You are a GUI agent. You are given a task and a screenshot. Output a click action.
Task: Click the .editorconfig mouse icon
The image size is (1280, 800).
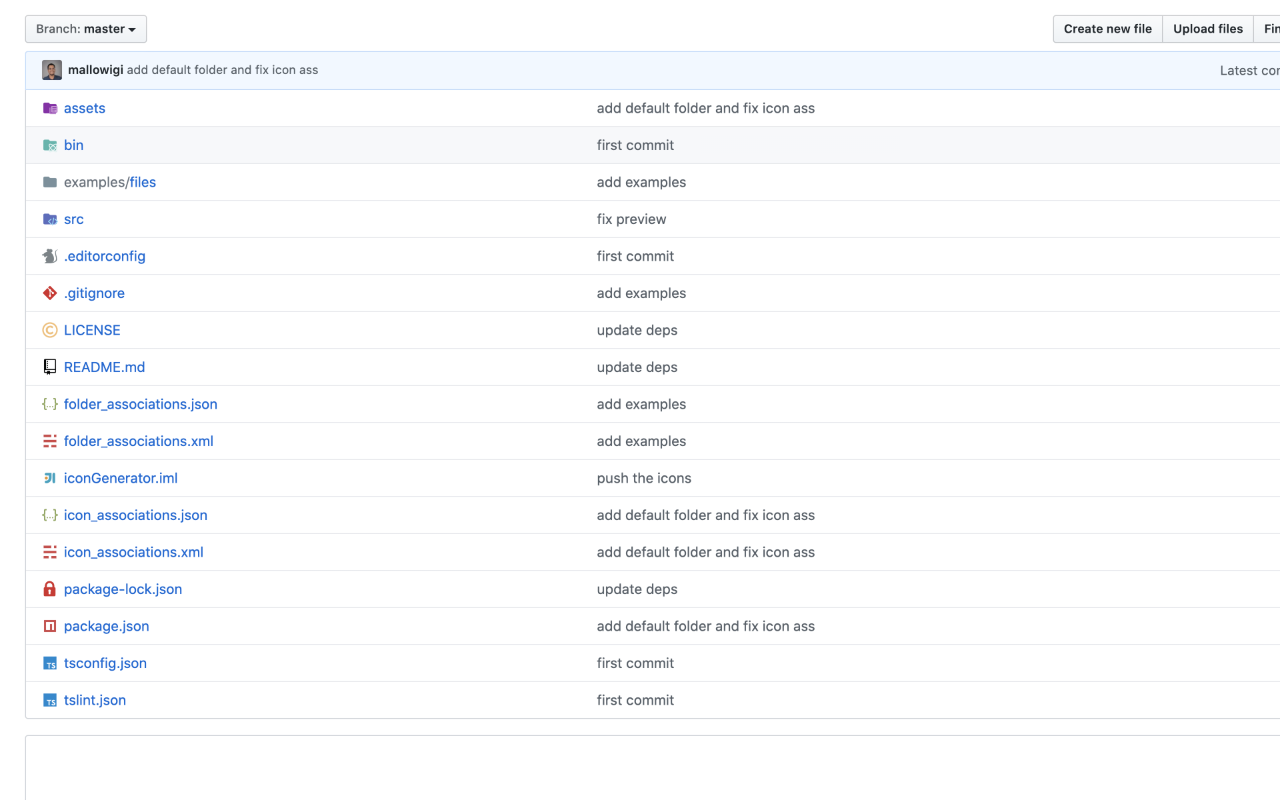tap(50, 256)
